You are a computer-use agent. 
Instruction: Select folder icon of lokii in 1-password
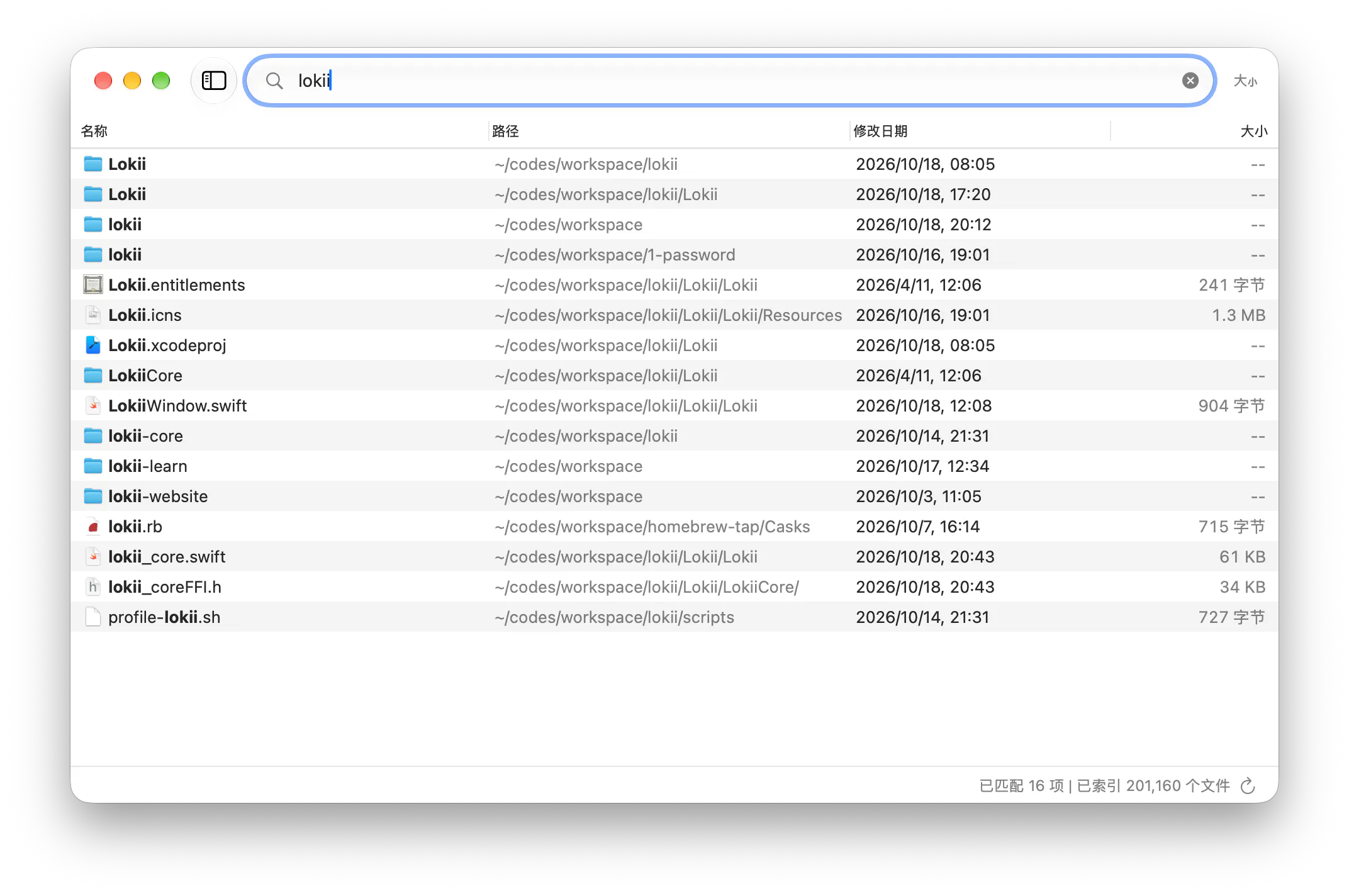(93, 255)
